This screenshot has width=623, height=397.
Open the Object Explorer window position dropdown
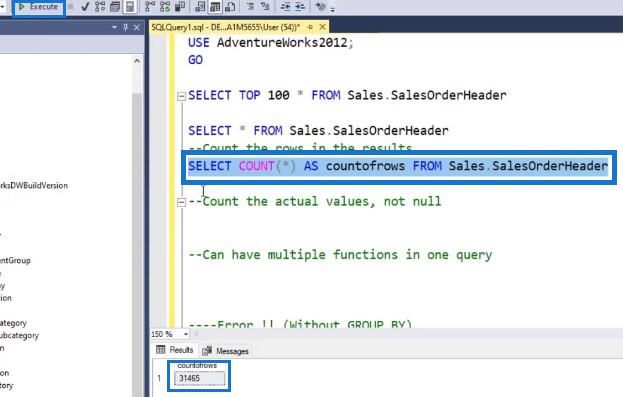click(114, 27)
